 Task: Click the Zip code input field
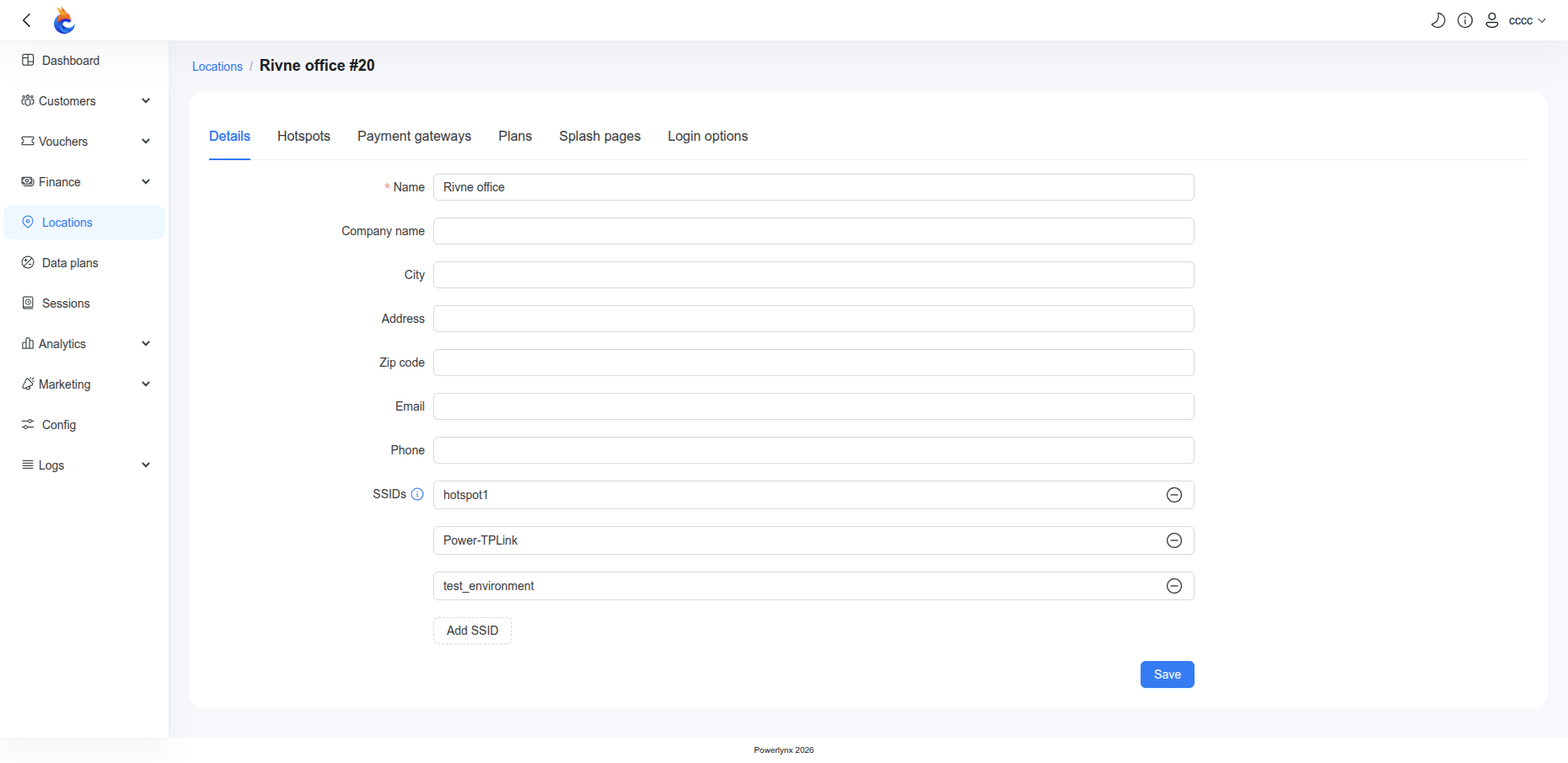(814, 363)
